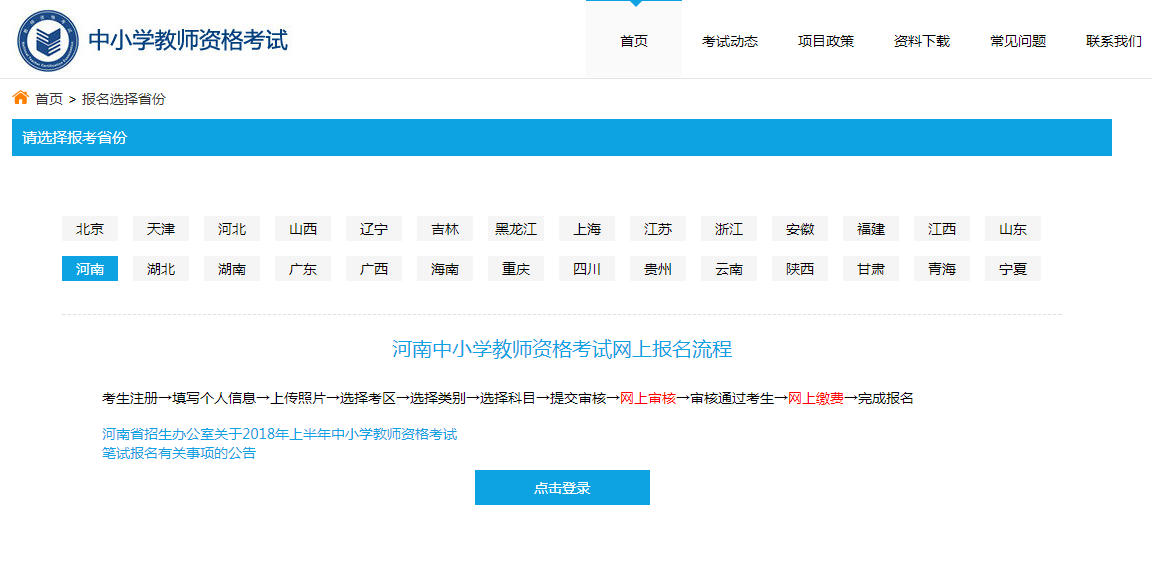Pick 山东 province
Screen dimensions: 1152x568
[1013, 229]
